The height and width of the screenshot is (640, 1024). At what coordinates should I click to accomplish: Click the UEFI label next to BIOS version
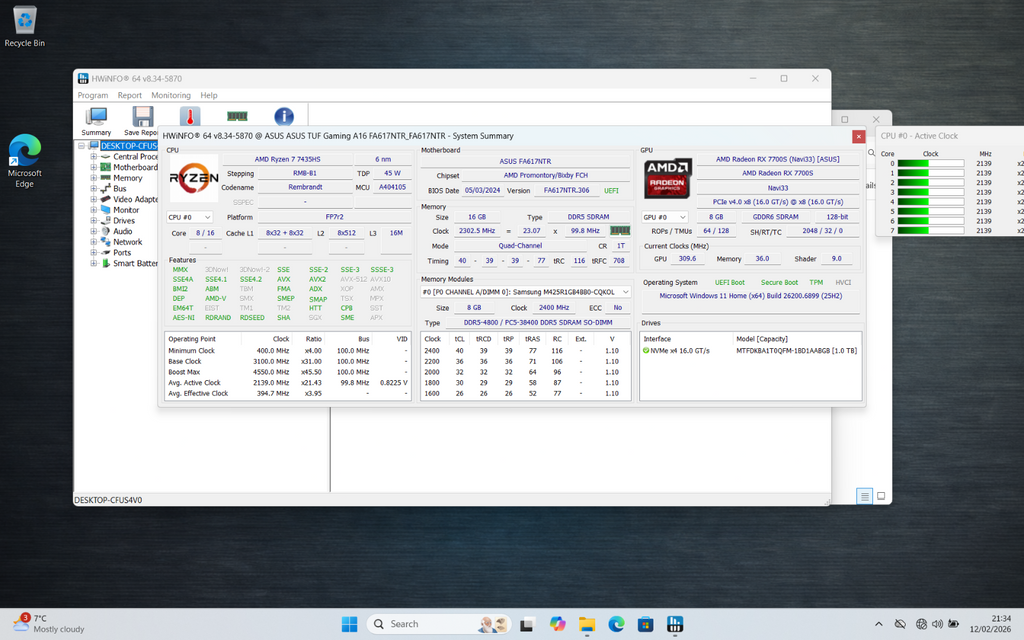(611, 190)
